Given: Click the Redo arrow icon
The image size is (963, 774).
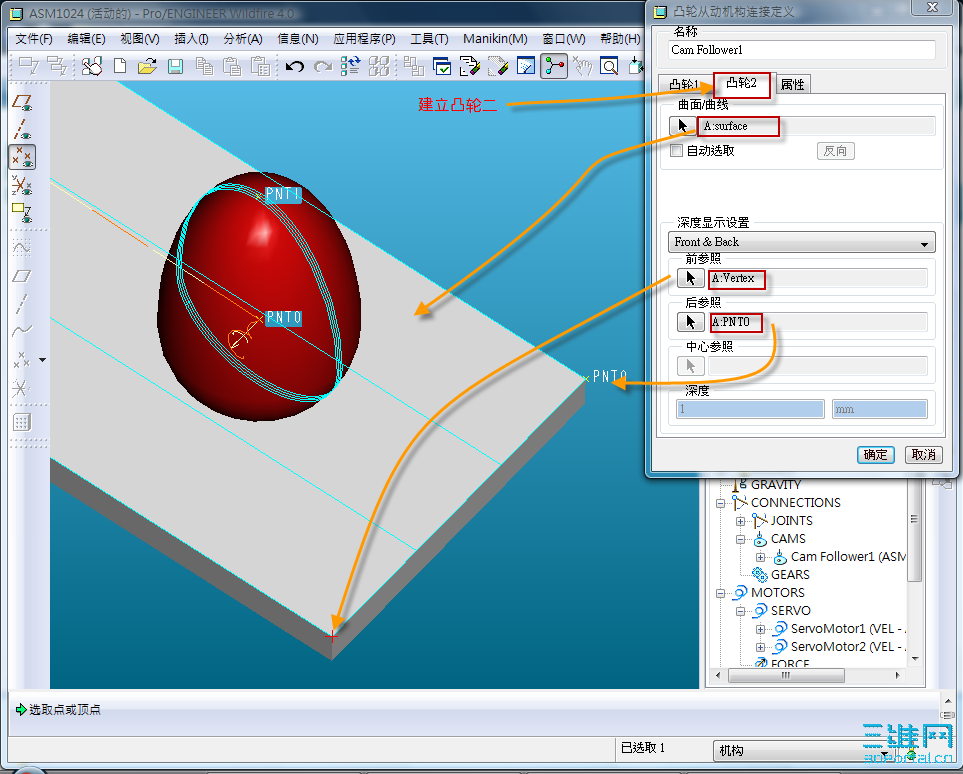Looking at the screenshot, I should coord(323,66).
